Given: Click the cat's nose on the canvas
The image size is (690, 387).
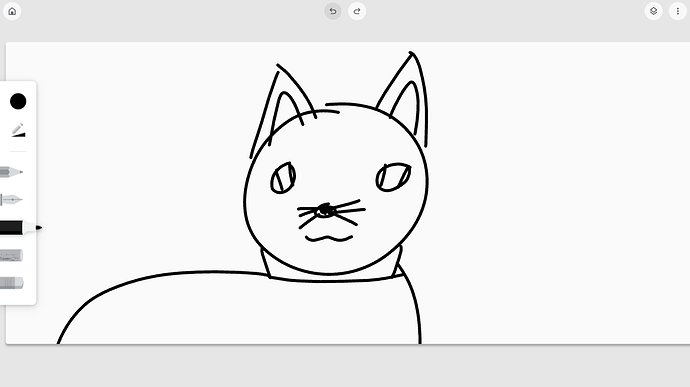Looking at the screenshot, I should [x=325, y=211].
